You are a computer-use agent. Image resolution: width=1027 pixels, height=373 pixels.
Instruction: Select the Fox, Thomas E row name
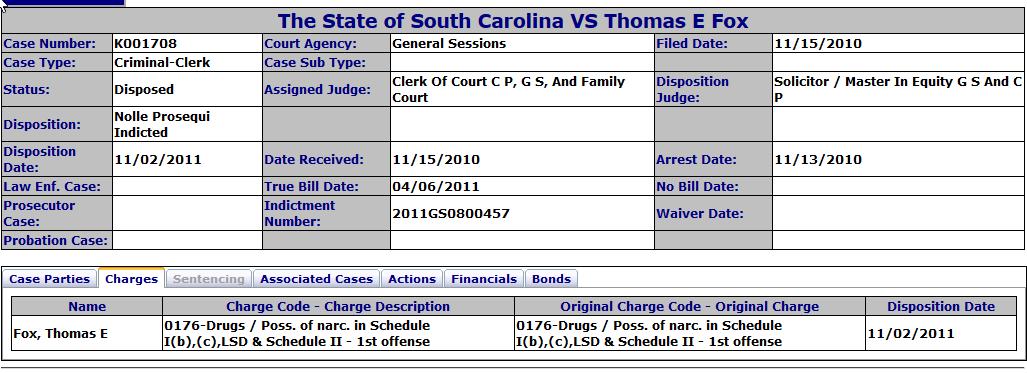pyautogui.click(x=60, y=334)
